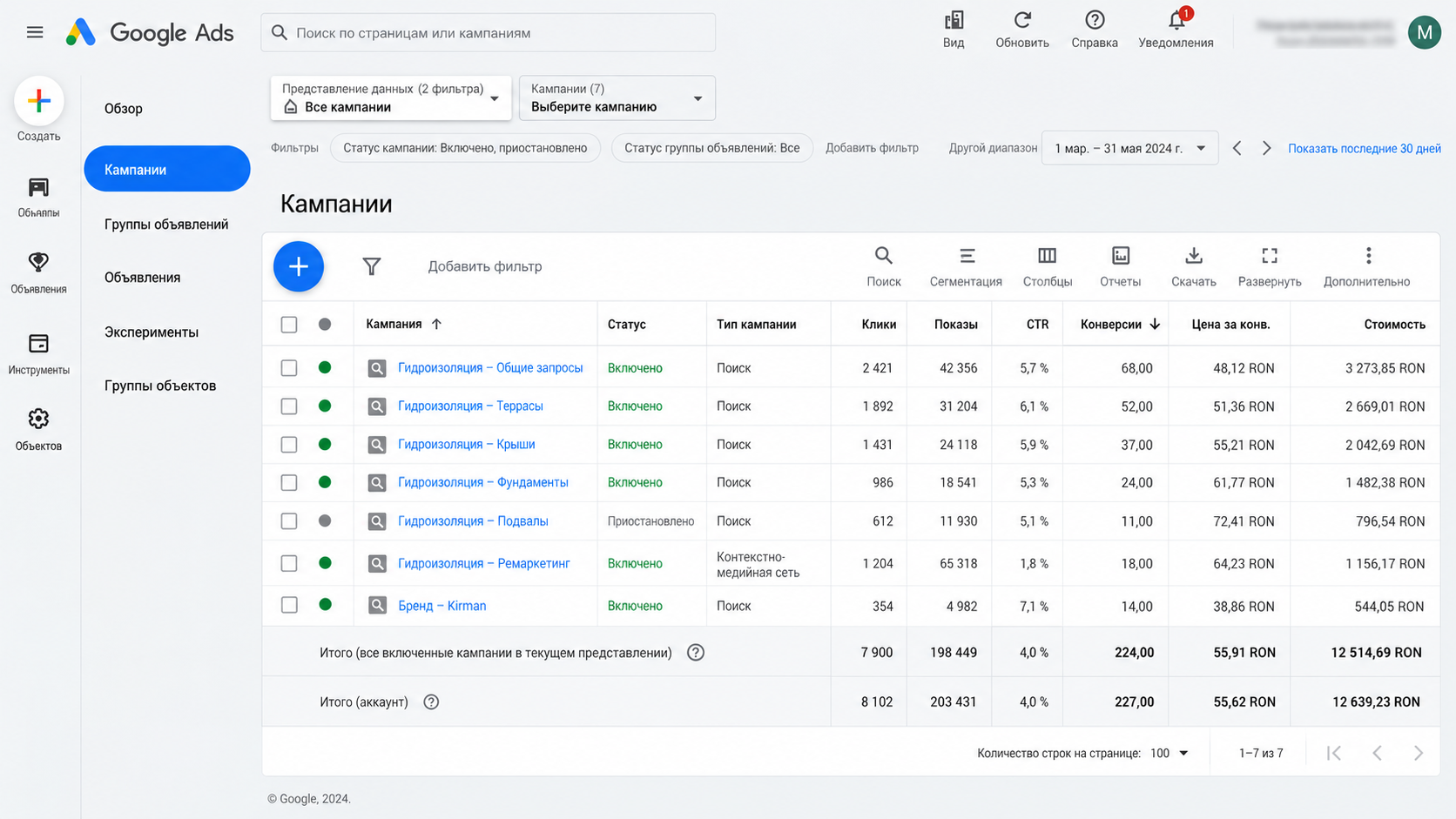This screenshot has width=1456, height=819.
Task: Open rows per page 100 dropdown
Action: (x=1169, y=753)
